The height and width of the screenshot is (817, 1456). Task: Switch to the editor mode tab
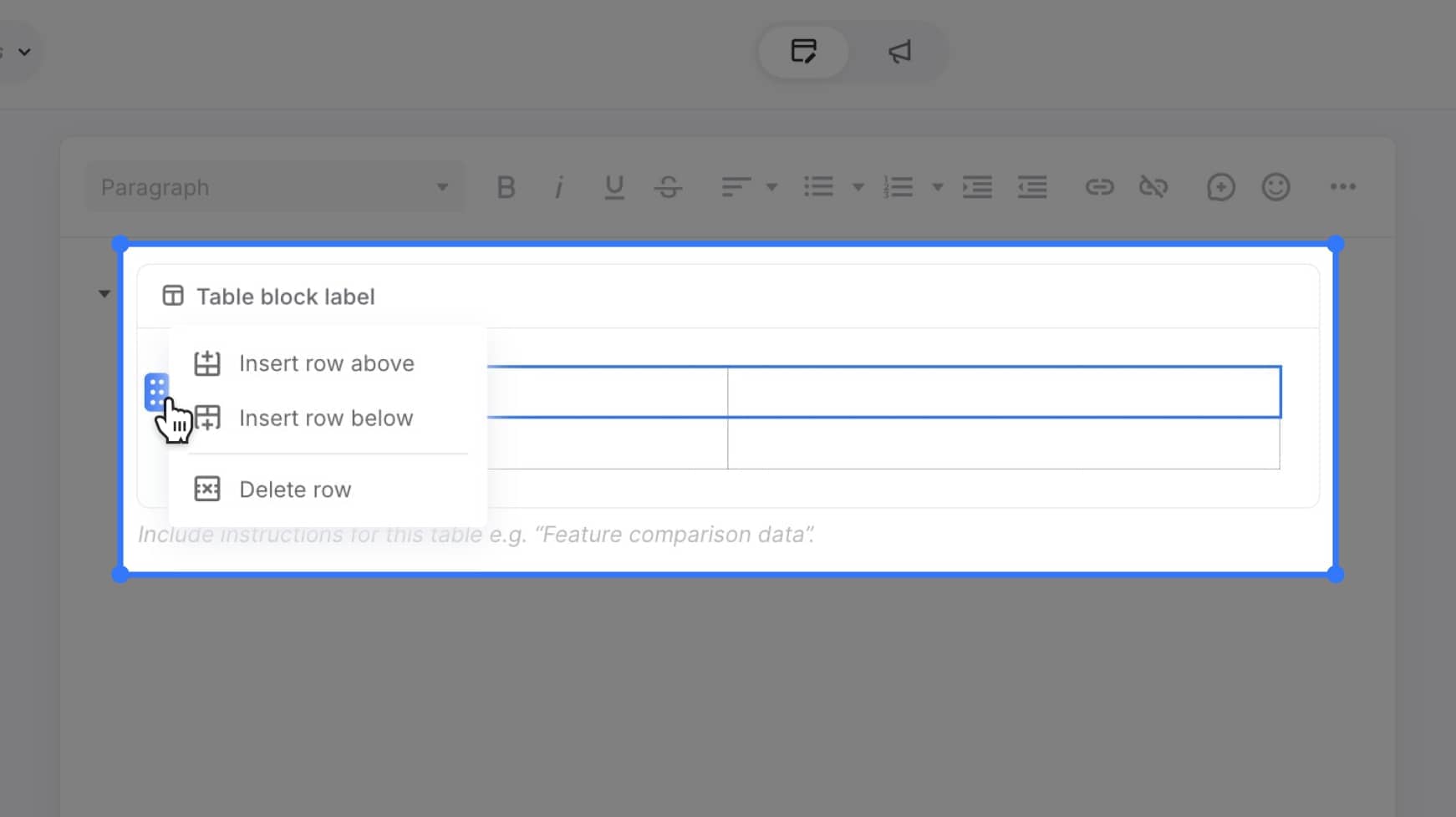(803, 52)
